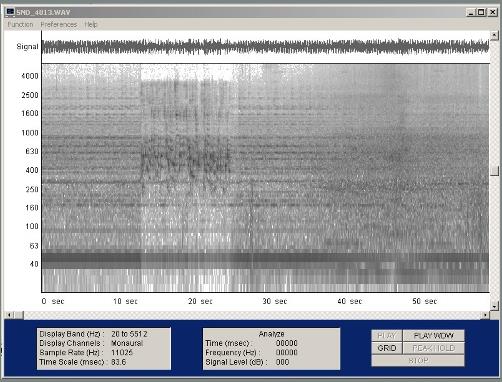Viewport: 502px width, 382px height.
Task: Click the signal waveform strip
Action: coord(265,47)
